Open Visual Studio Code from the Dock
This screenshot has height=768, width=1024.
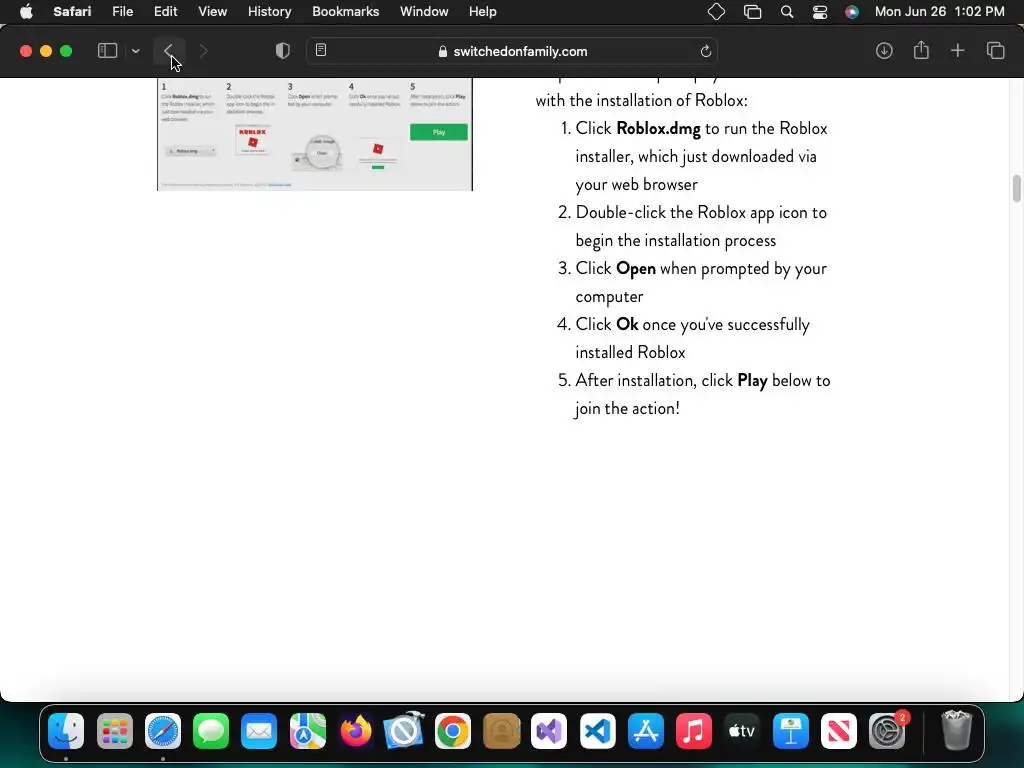click(x=598, y=731)
